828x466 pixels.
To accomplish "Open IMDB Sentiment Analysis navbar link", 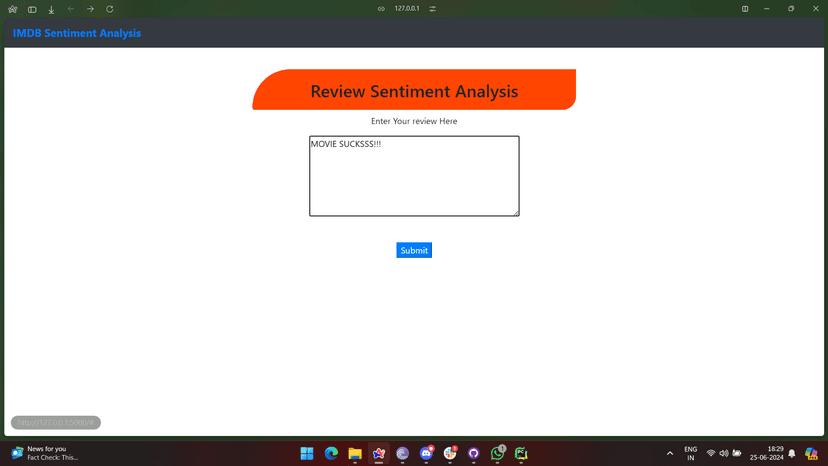I will click(x=77, y=33).
